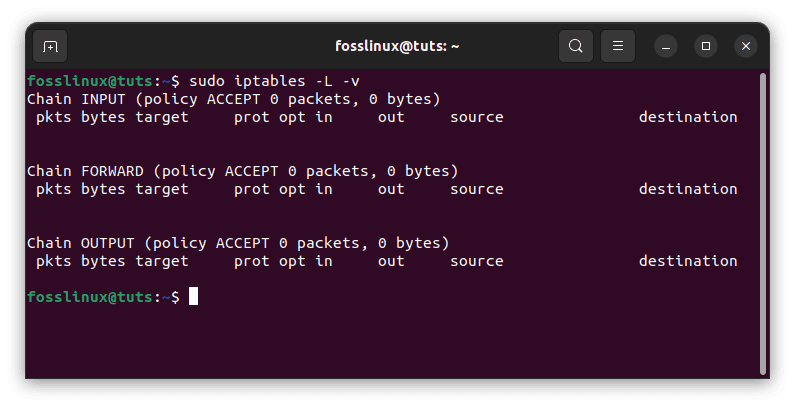This screenshot has width=795, height=407.
Task: Click 'prot' header under Chain FORWARD
Action: point(252,189)
